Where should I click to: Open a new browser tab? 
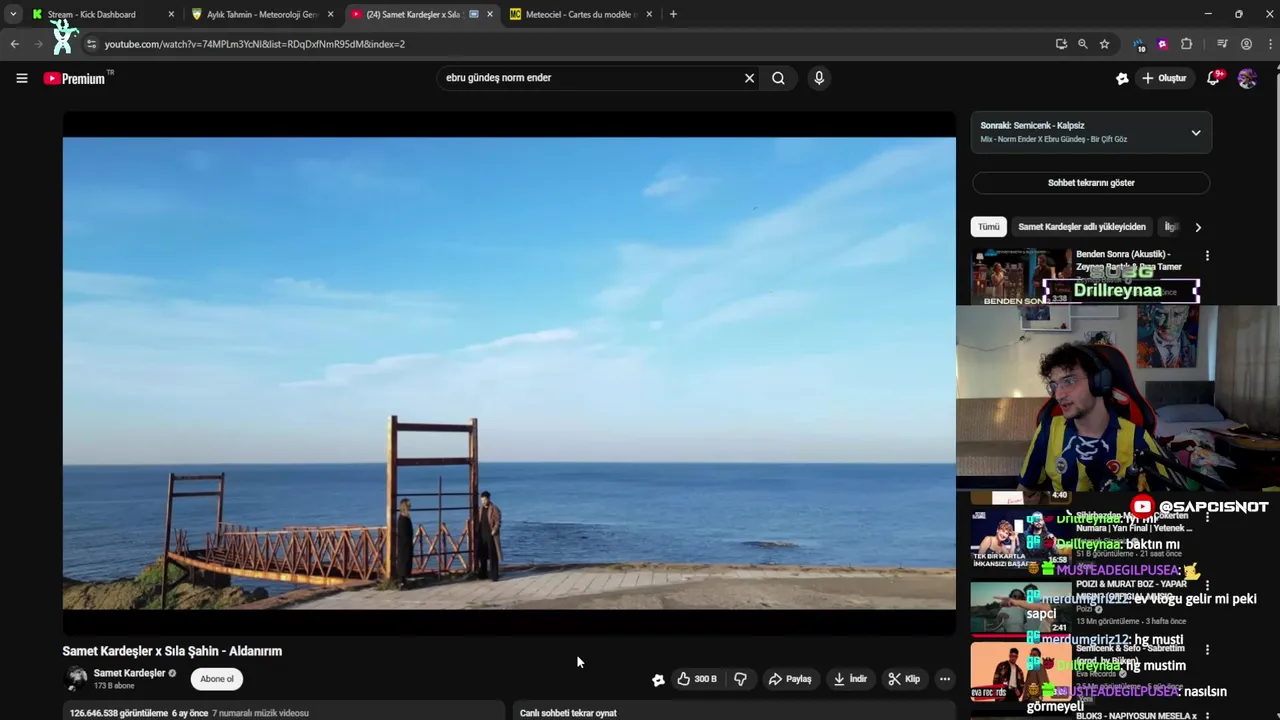coord(673,14)
